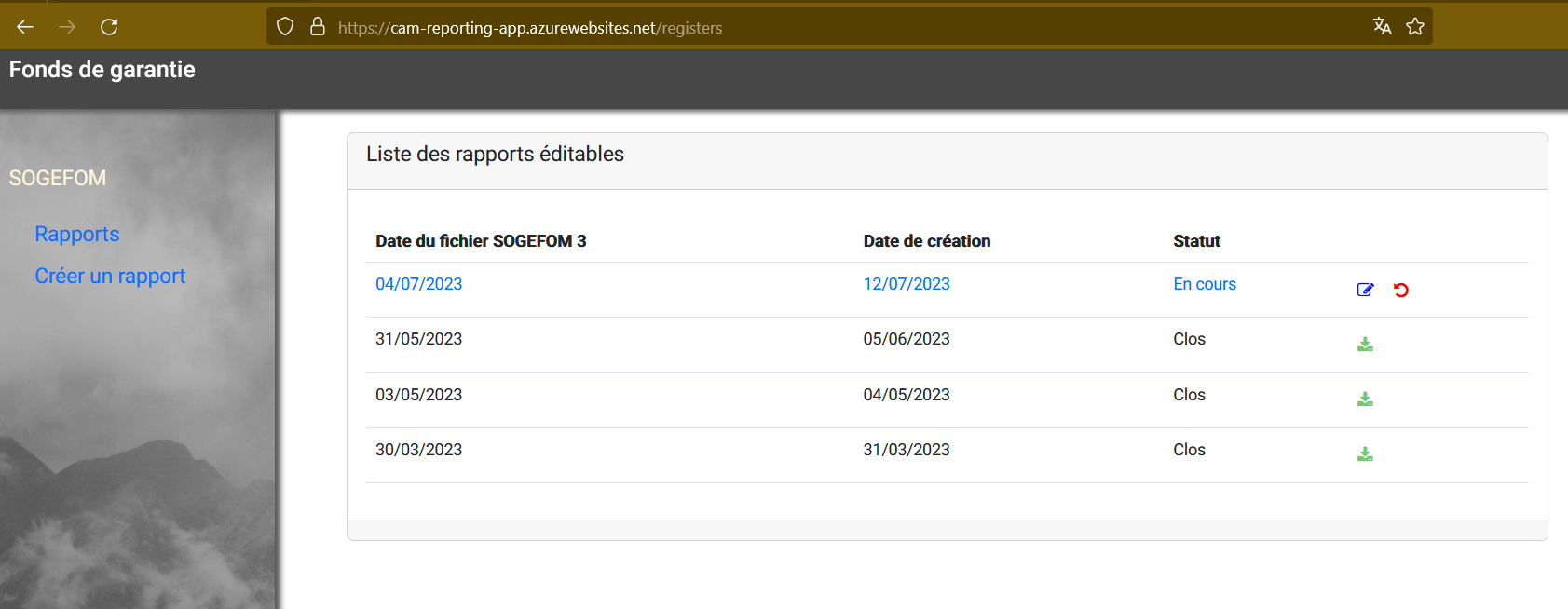
Task: Open the page translation icon
Action: 1382,27
